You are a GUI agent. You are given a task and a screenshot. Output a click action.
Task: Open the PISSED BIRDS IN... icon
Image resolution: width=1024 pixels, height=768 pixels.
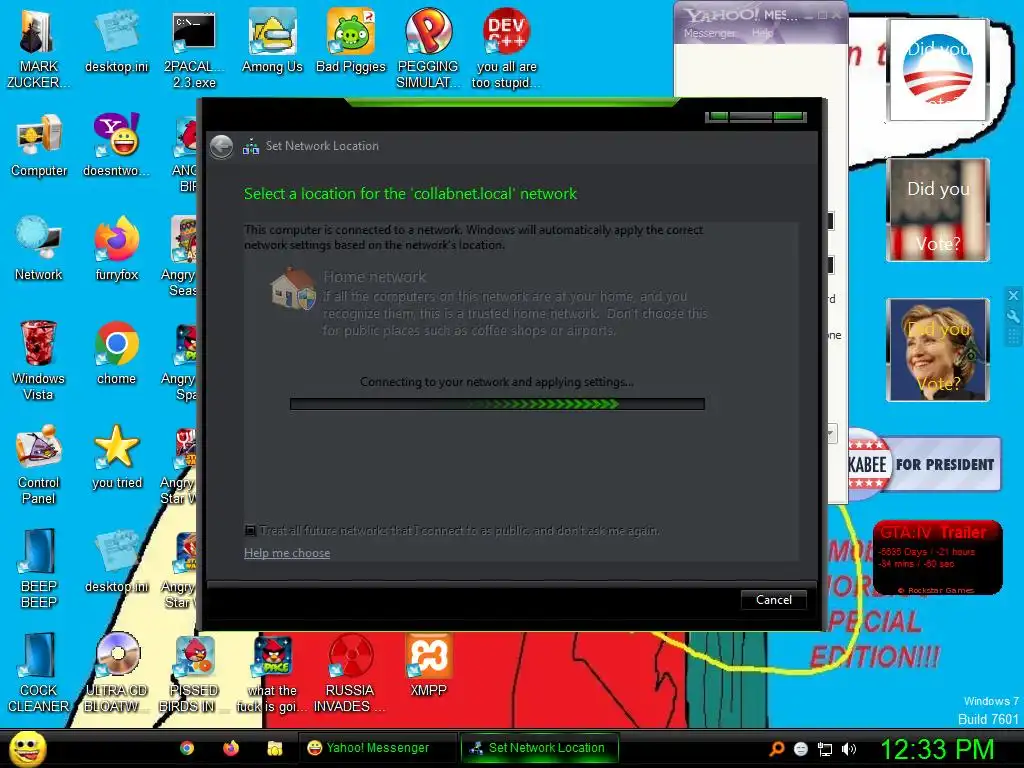tap(194, 673)
